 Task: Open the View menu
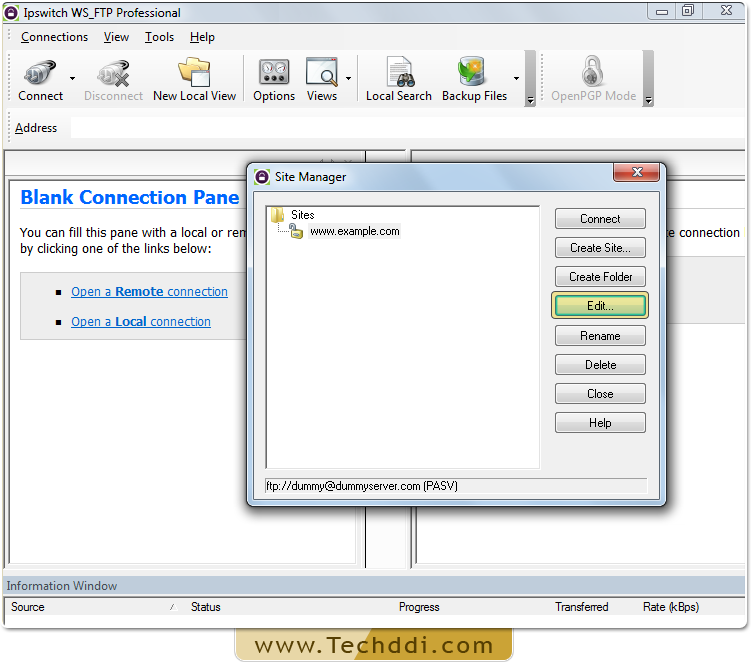click(x=116, y=37)
